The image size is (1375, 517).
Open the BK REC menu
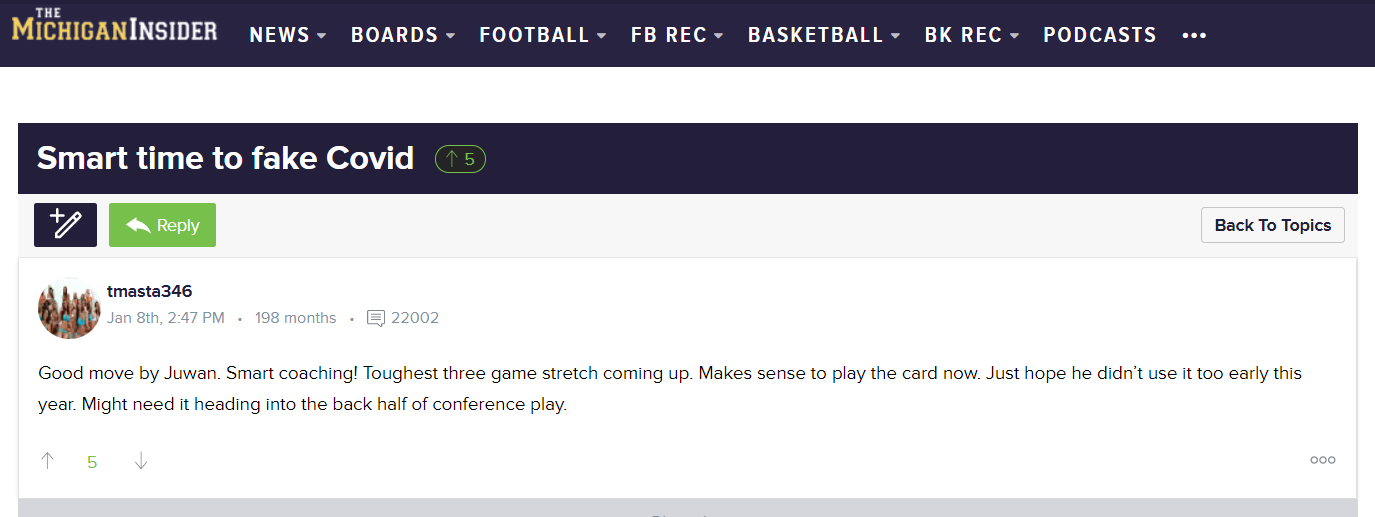click(971, 35)
